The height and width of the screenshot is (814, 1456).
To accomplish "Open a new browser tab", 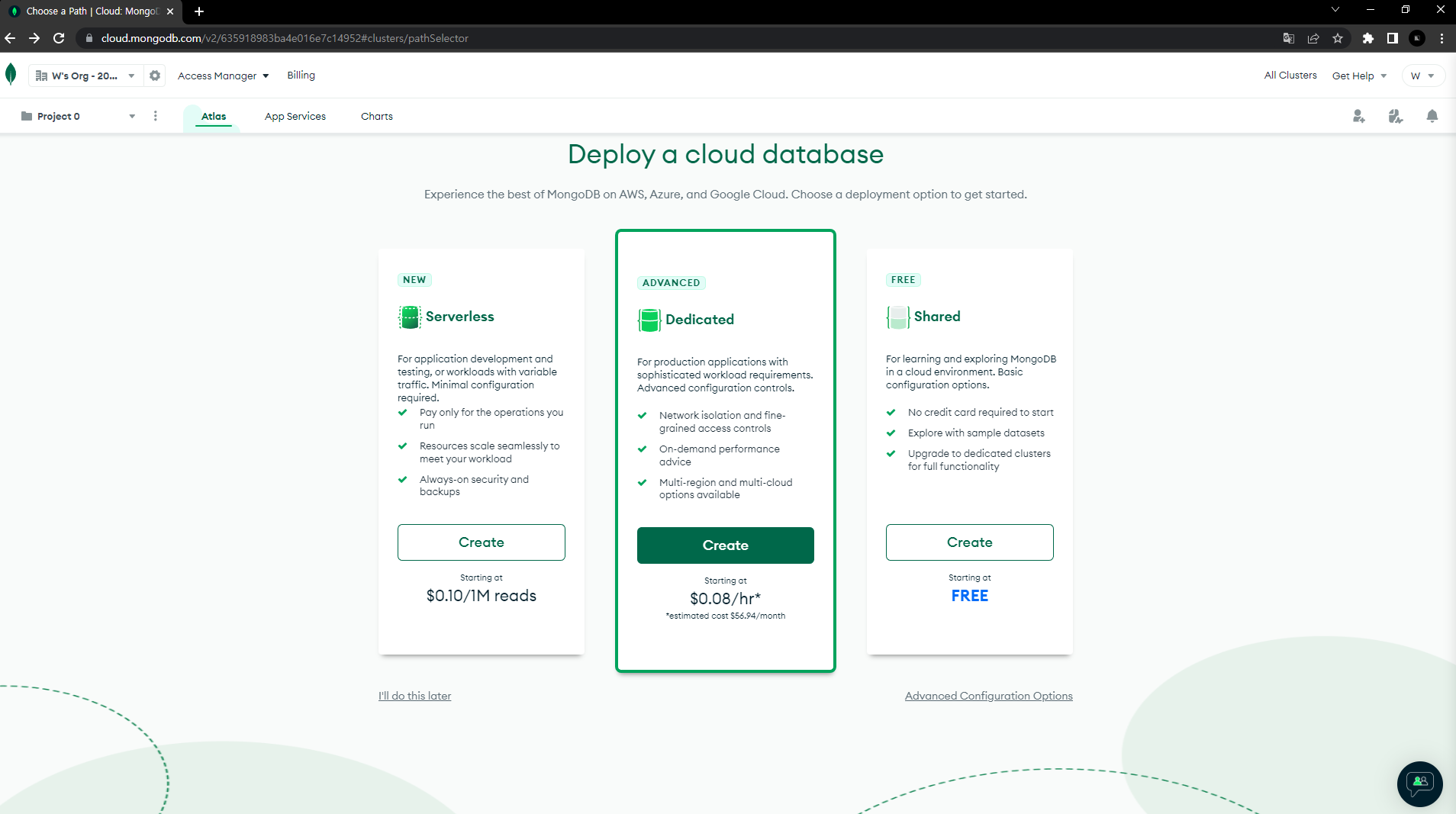I will (199, 11).
